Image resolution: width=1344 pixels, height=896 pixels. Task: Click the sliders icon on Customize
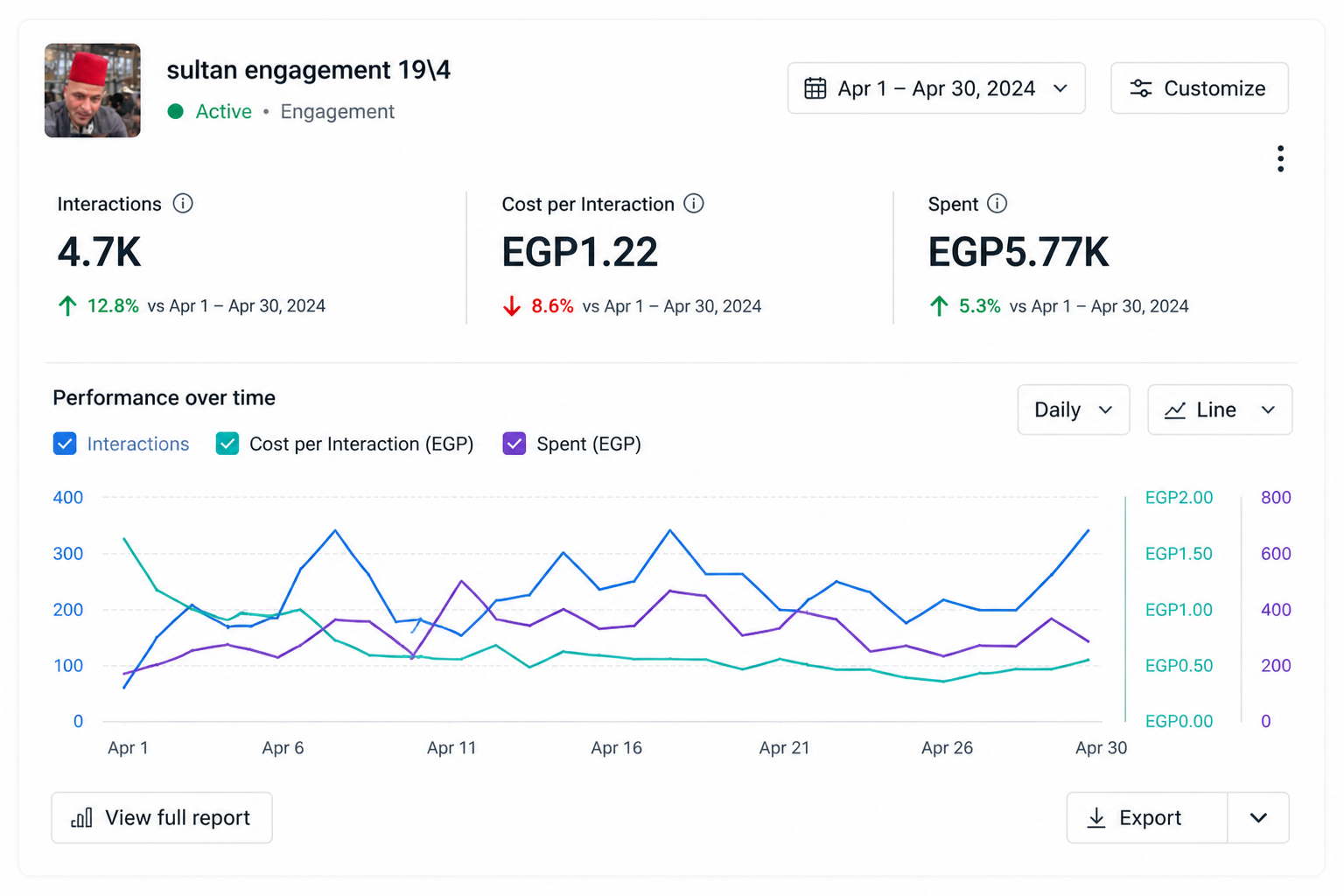tap(1141, 88)
